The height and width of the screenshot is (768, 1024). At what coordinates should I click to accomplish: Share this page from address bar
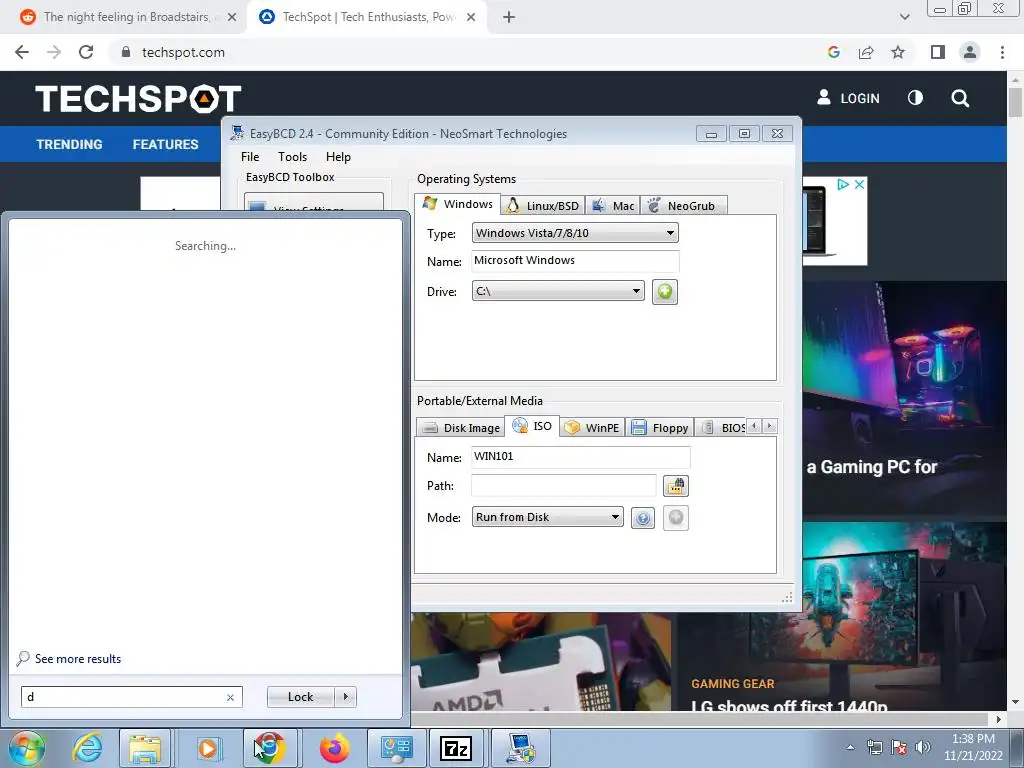pyautogui.click(x=866, y=52)
